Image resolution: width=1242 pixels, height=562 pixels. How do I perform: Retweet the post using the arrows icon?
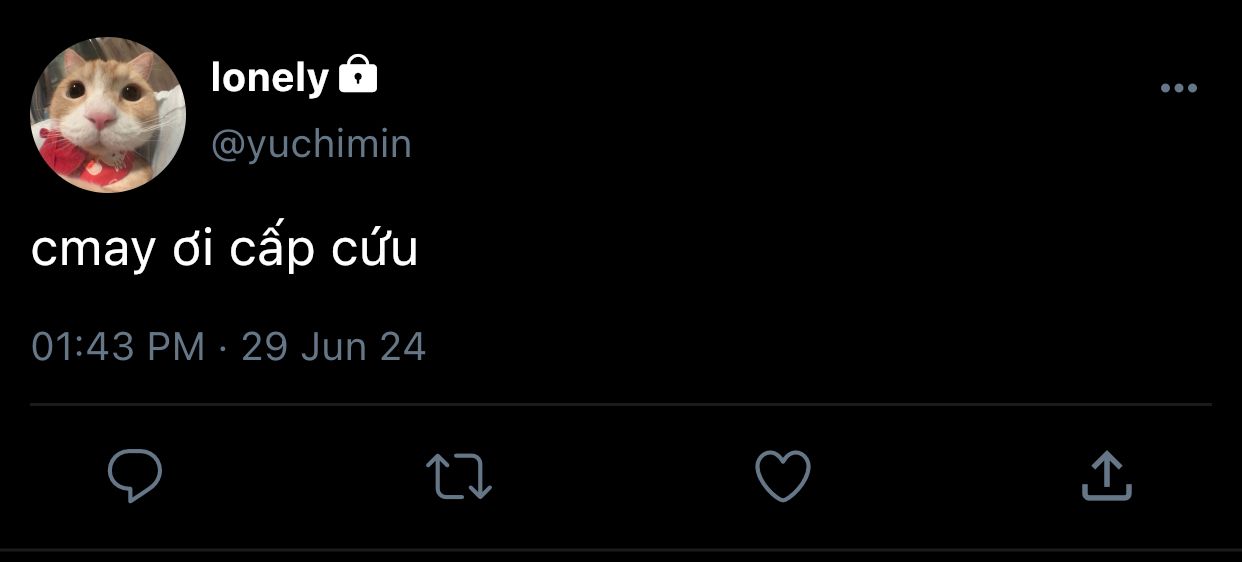click(x=459, y=476)
